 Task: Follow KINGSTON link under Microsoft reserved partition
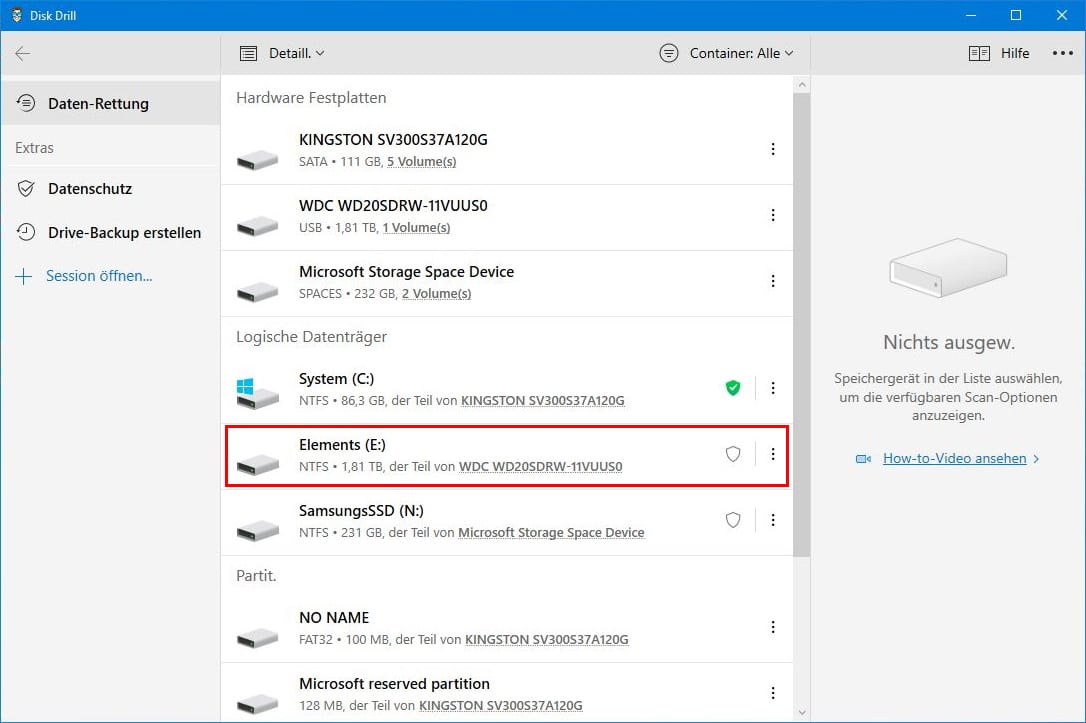click(x=501, y=705)
